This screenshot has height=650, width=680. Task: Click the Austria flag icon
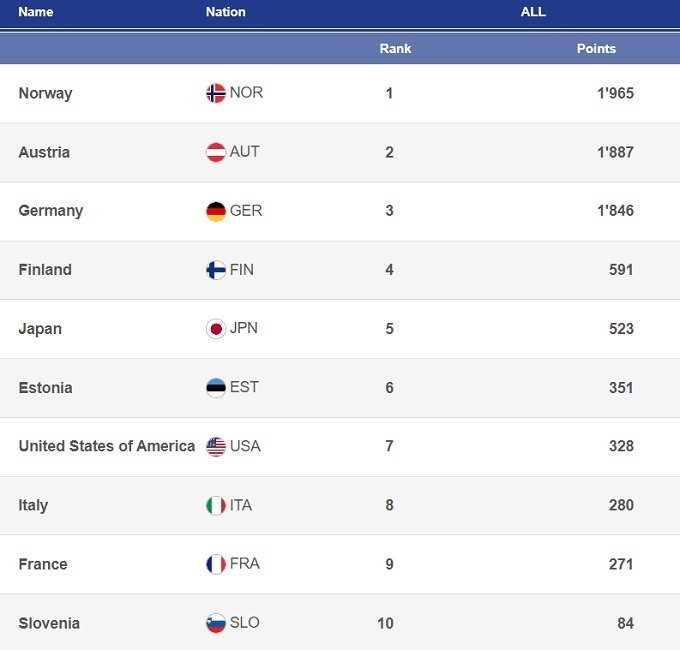coord(216,153)
